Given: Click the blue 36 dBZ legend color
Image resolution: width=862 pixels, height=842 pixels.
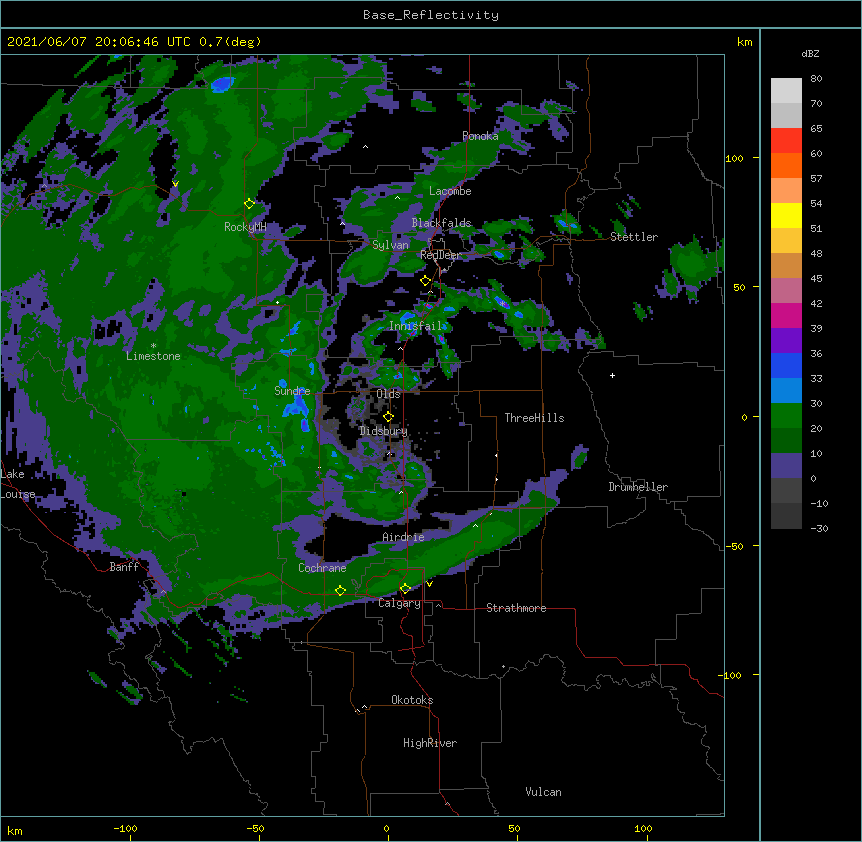Looking at the screenshot, I should pyautogui.click(x=786, y=365).
